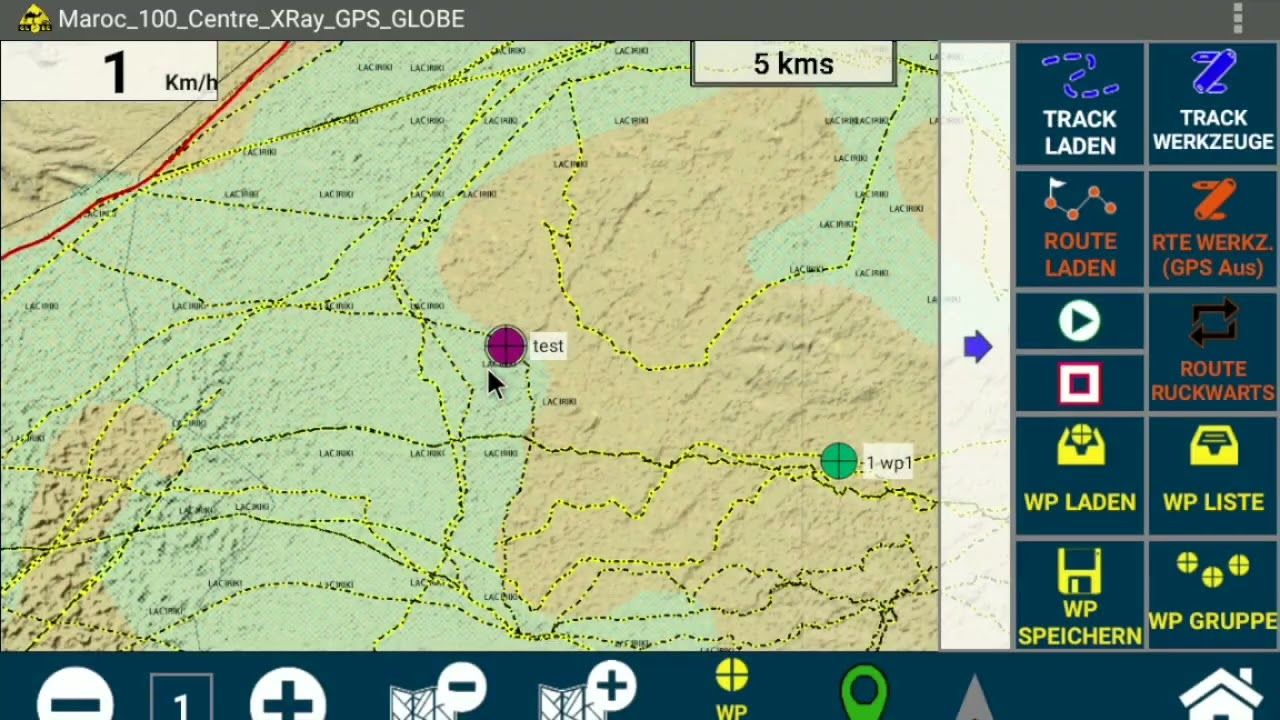Reverse route with ROUTE RUCKWARTS
This screenshot has height=720, width=1280.
1213,353
